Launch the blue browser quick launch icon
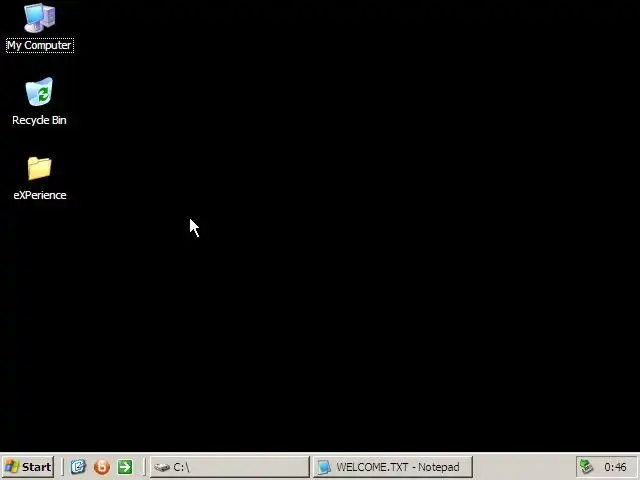Image resolution: width=640 pixels, height=480 pixels. 78,467
